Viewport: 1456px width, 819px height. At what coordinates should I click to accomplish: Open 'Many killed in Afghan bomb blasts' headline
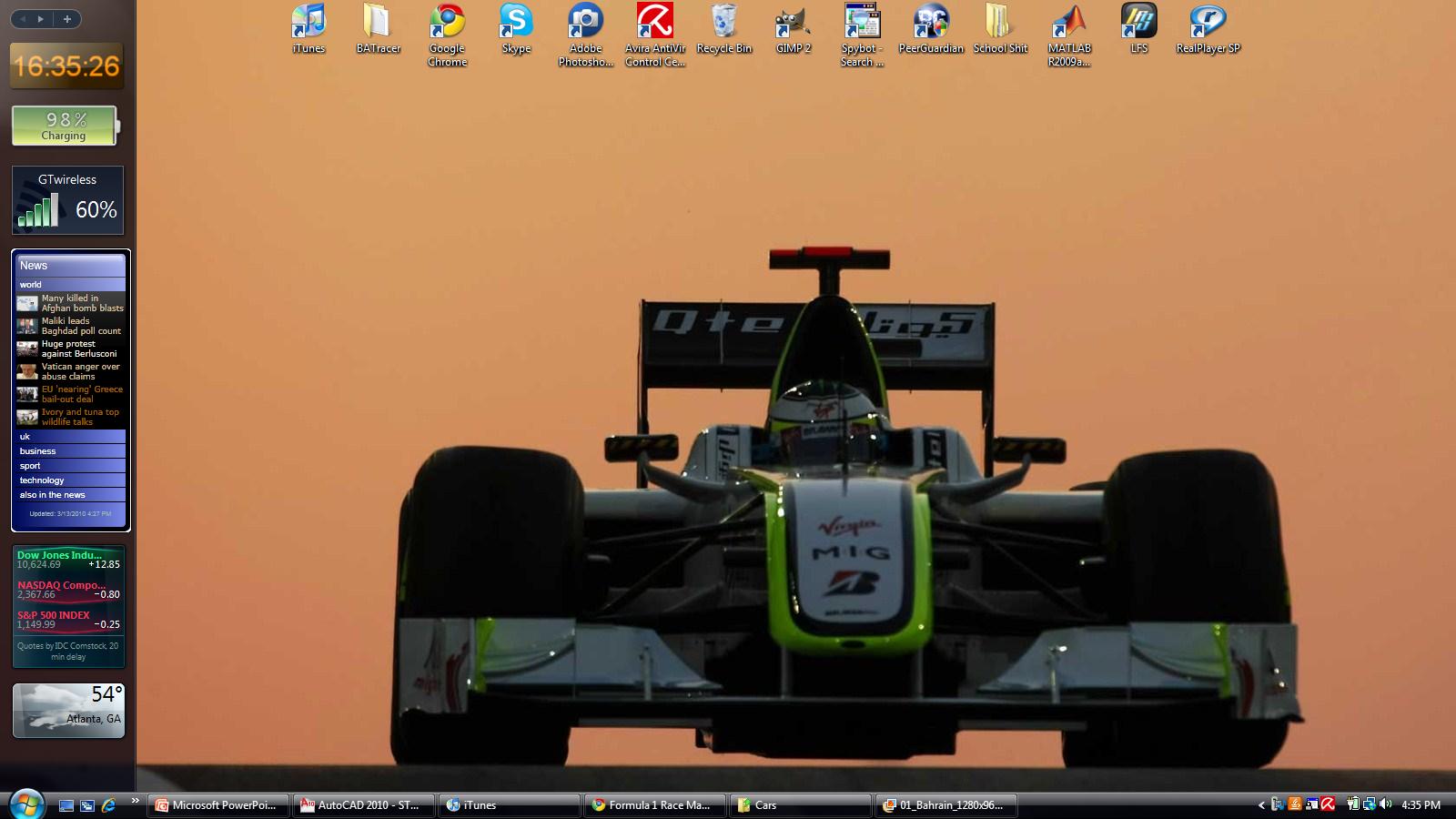coord(82,303)
